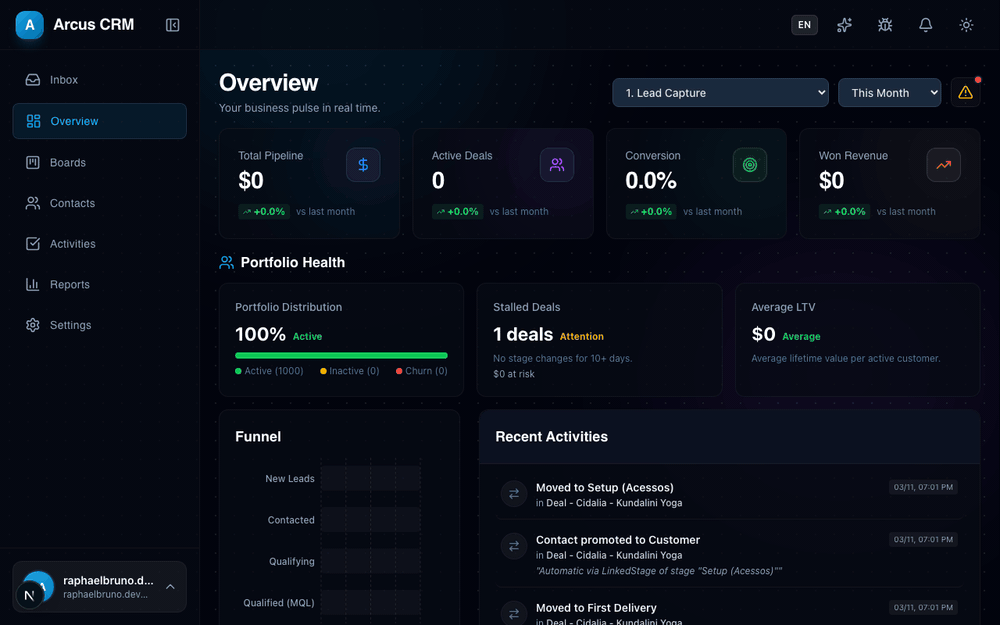Collapse the sidebar with the panel icon
The height and width of the screenshot is (625, 1000).
173,25
